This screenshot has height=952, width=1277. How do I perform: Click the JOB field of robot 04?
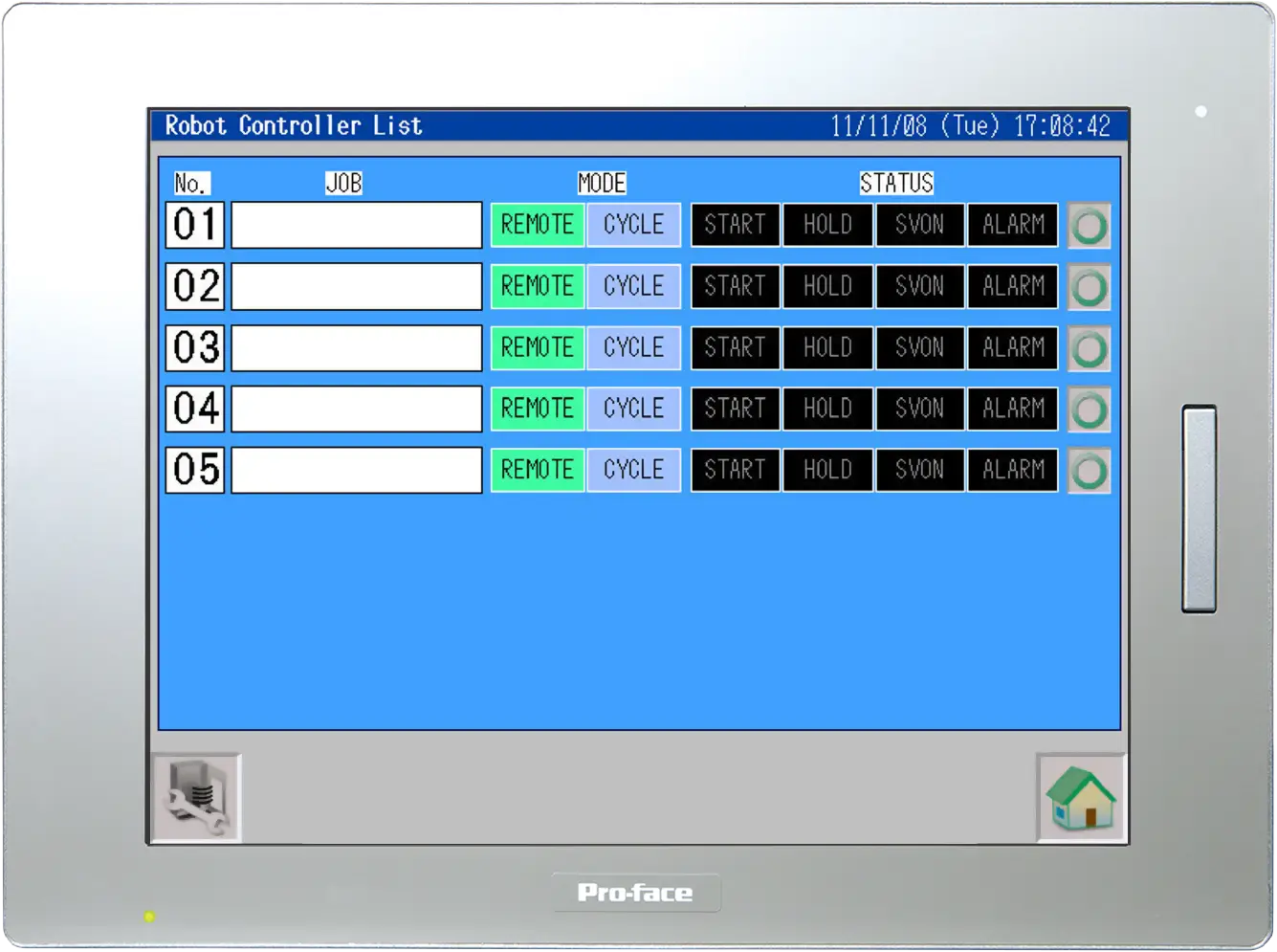coord(357,409)
